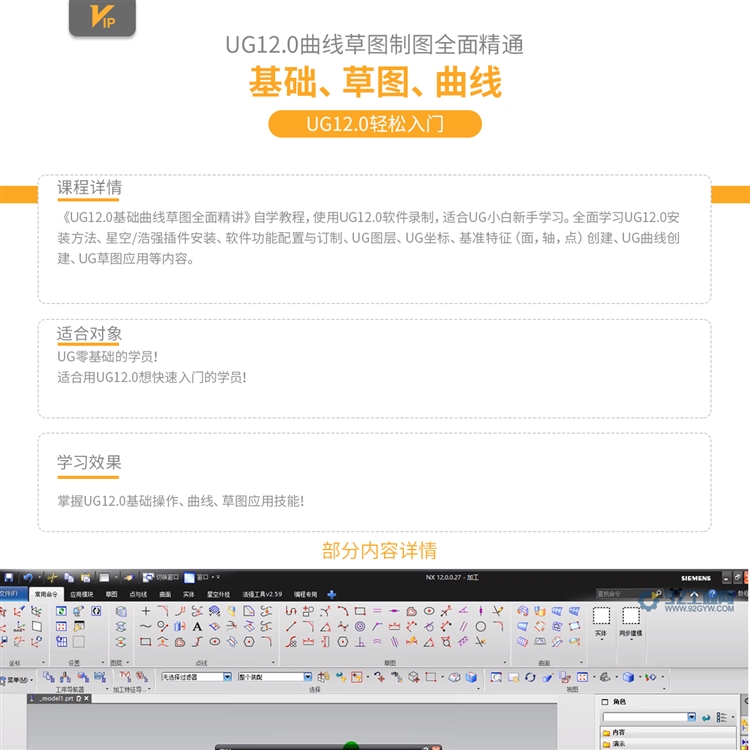The height and width of the screenshot is (750, 750).
Task: Click the blue plus add-tab button
Action: [331, 595]
